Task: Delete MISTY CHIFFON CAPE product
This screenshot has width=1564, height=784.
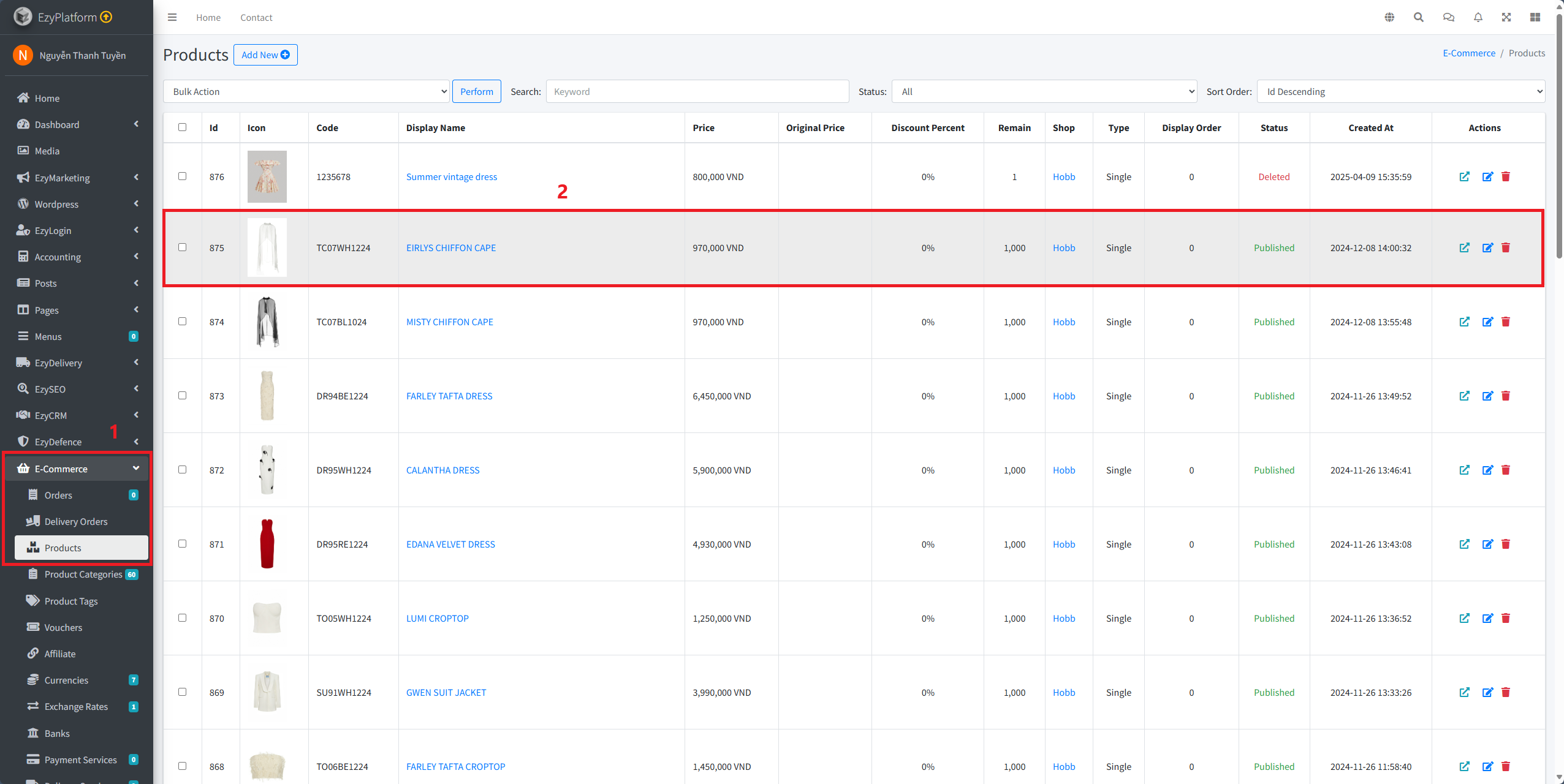Action: coord(1506,322)
